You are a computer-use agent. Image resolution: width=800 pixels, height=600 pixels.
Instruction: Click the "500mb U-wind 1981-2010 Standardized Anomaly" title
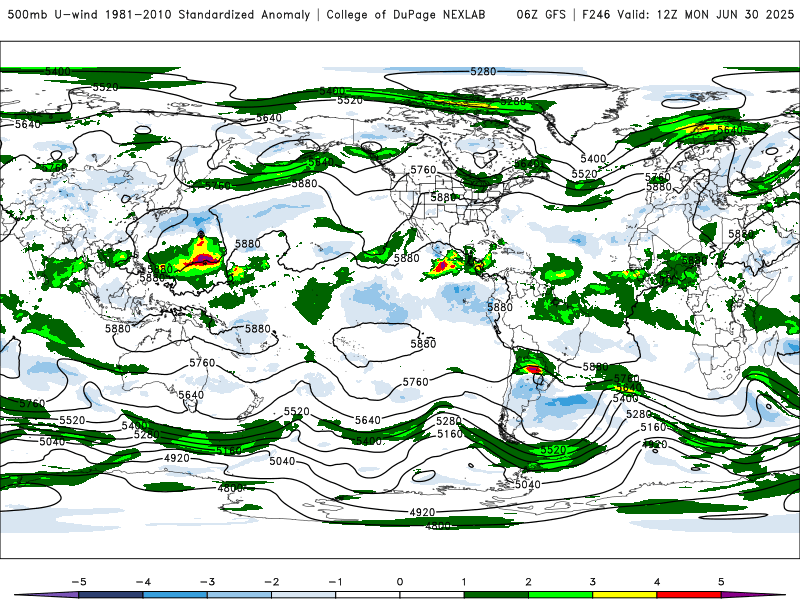pos(159,15)
